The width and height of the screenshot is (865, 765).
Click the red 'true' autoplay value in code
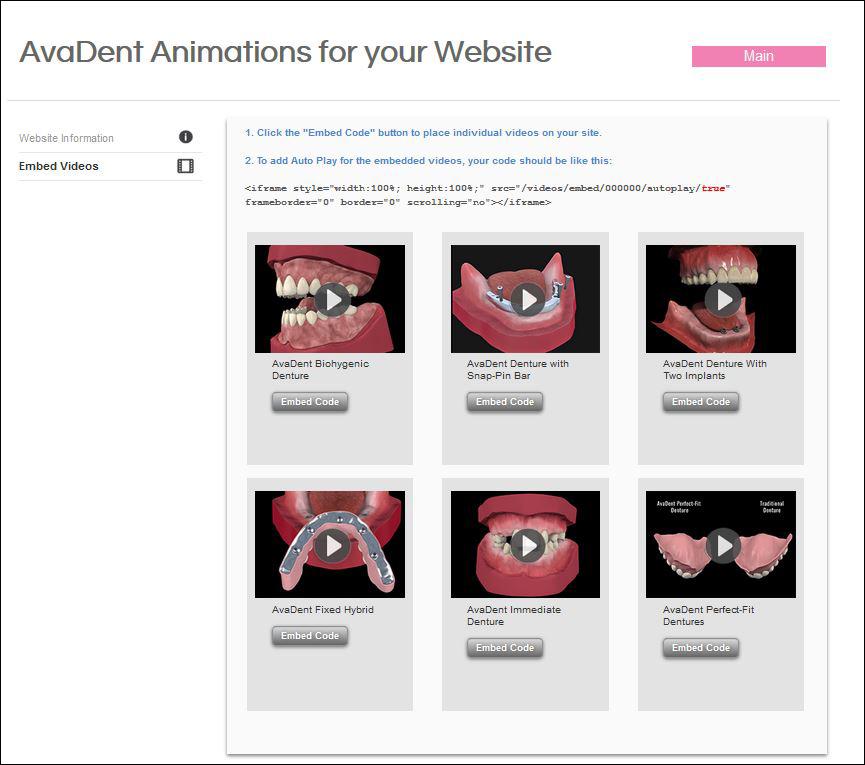(x=713, y=188)
